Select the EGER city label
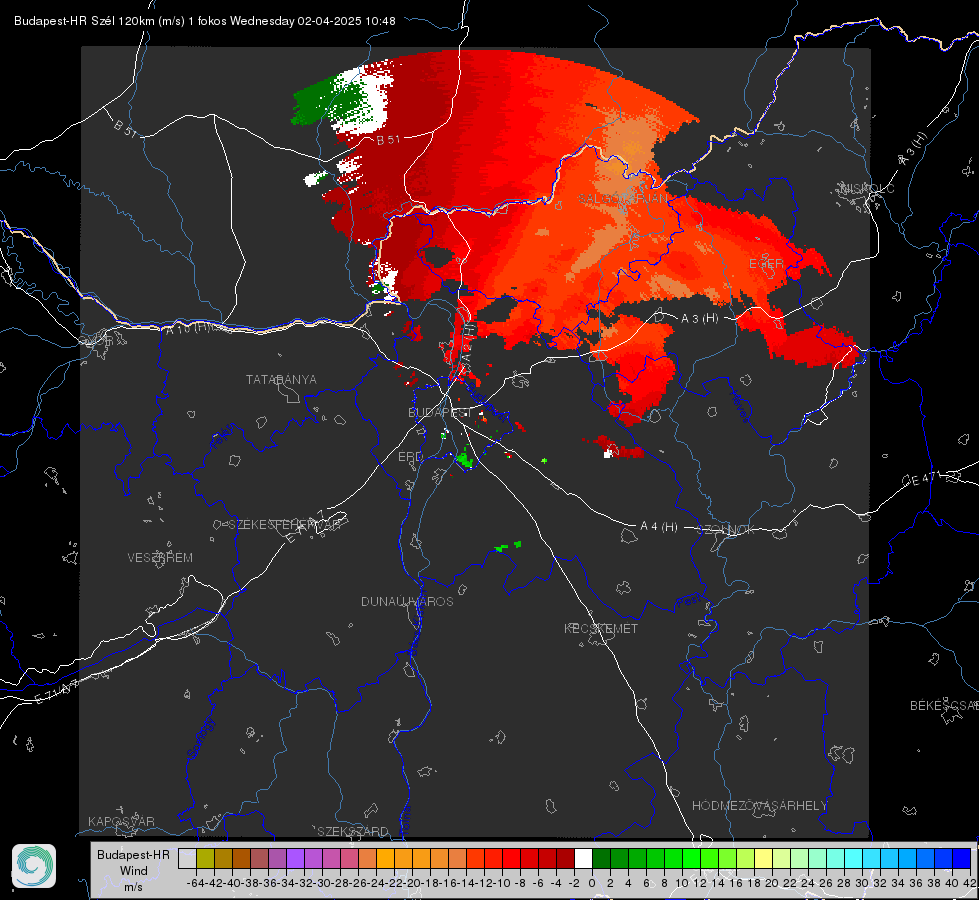This screenshot has width=979, height=900. coord(766,264)
